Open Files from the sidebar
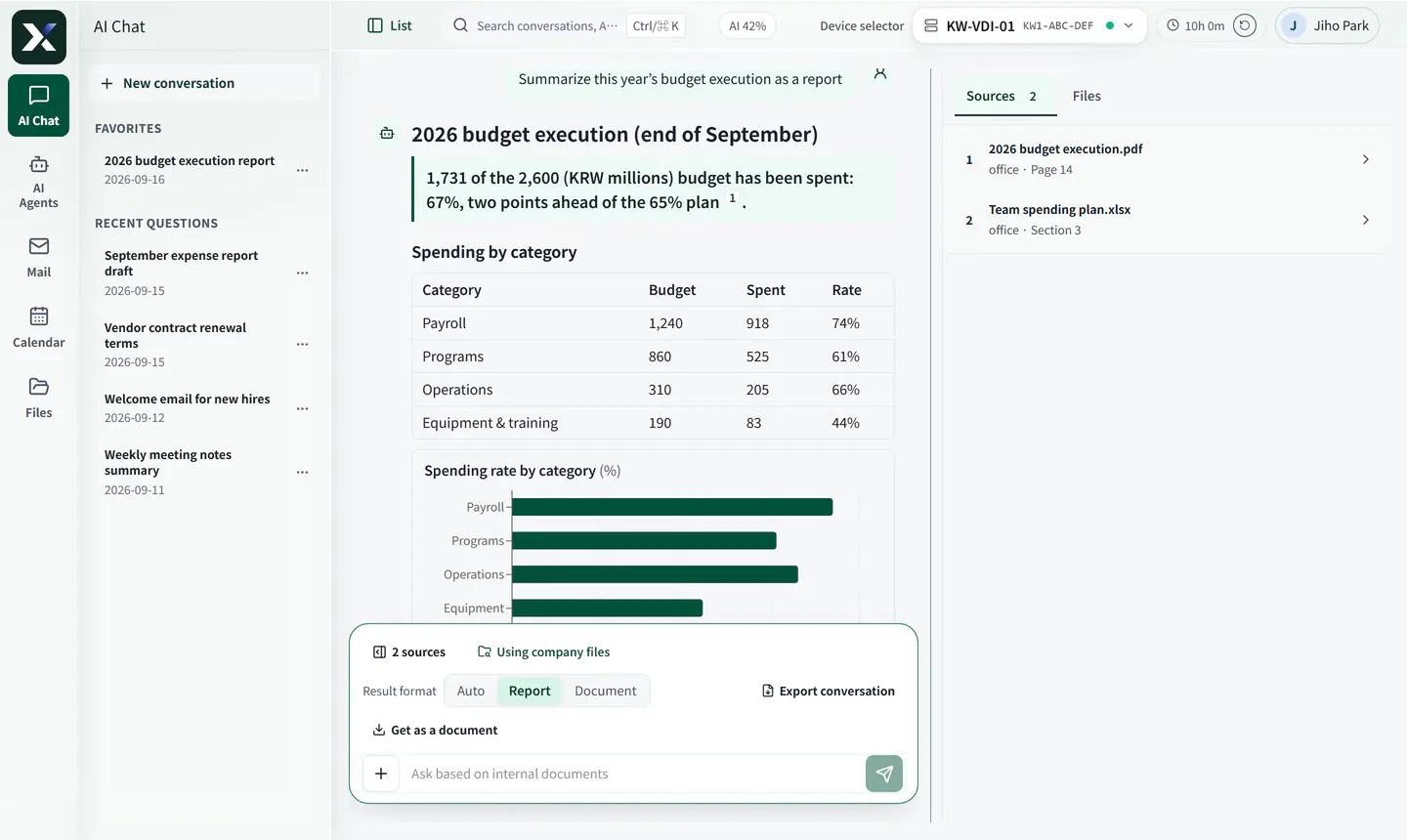Image resolution: width=1407 pixels, height=840 pixels. point(39,399)
